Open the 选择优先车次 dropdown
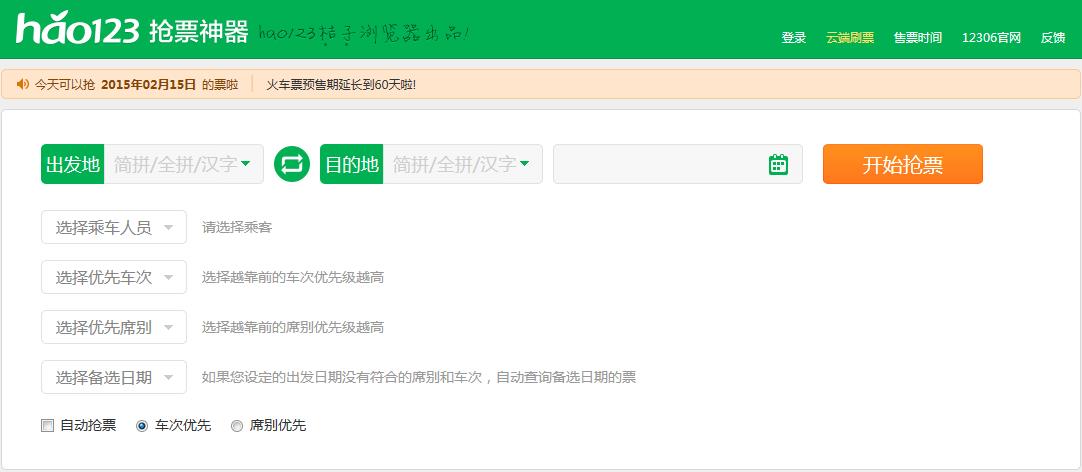Screen dimensions: 1082x472 point(114,277)
